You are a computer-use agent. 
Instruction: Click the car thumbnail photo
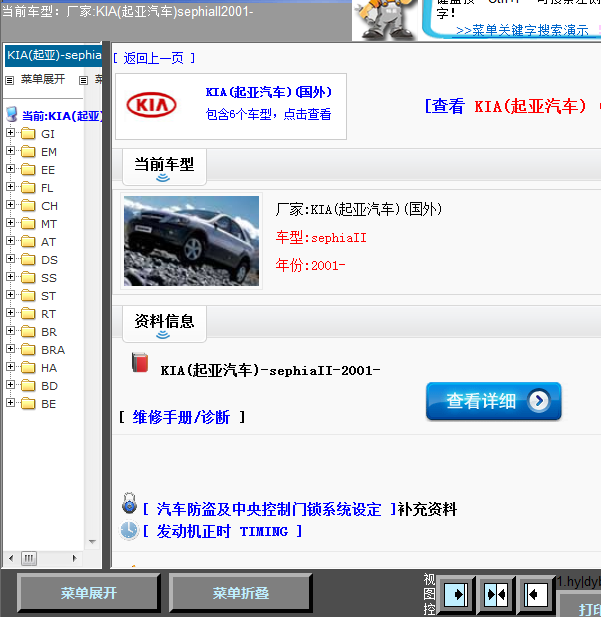pos(191,241)
